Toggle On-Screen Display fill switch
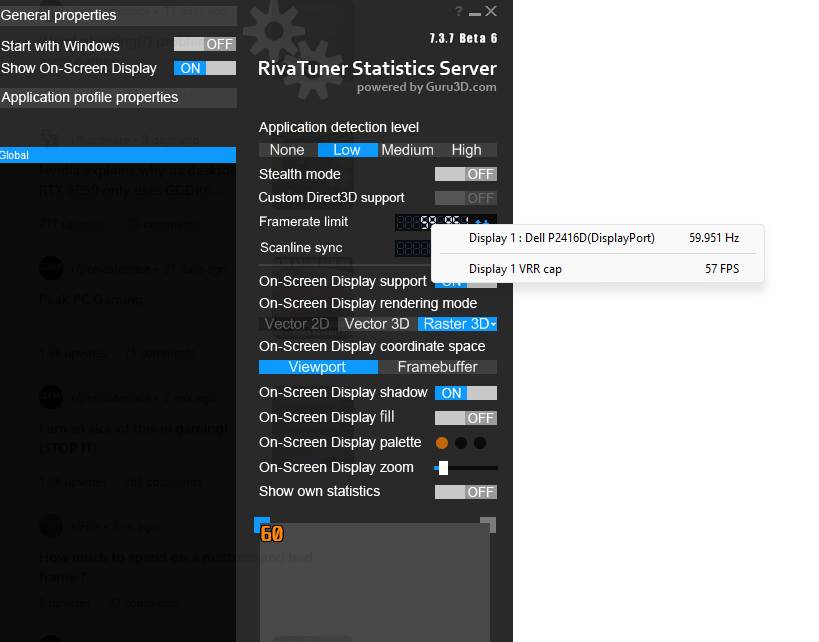This screenshot has height=642, width=819. pos(465,418)
